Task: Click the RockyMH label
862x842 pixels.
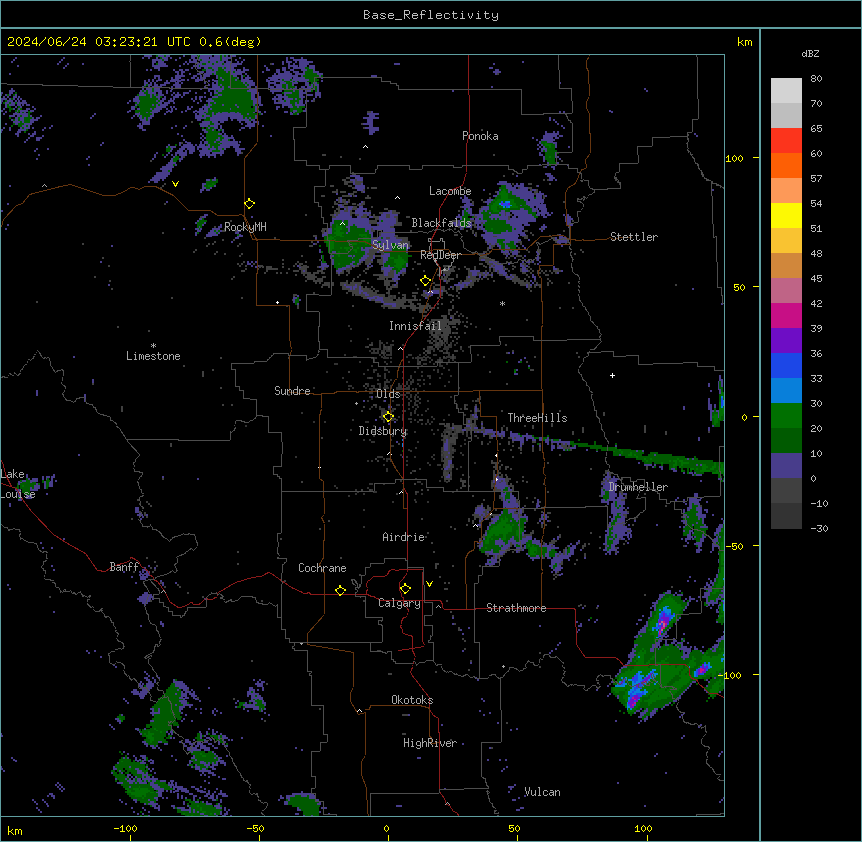Action: [x=245, y=227]
